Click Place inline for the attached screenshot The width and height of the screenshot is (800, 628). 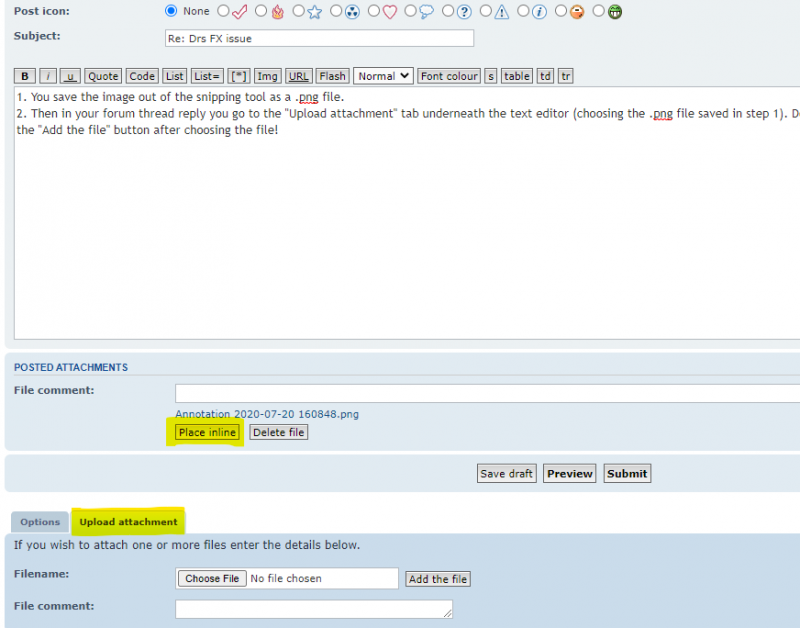[x=207, y=432]
